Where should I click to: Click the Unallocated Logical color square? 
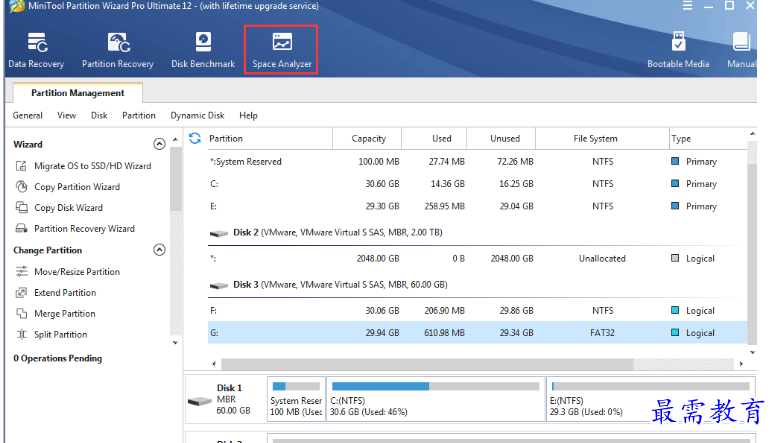click(x=675, y=258)
